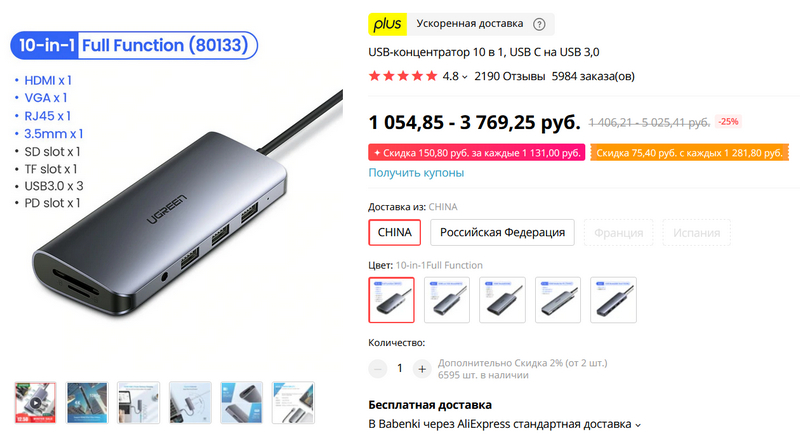Expand the AliExpress standard delivery options
The height and width of the screenshot is (435, 800).
pyautogui.click(x=637, y=424)
